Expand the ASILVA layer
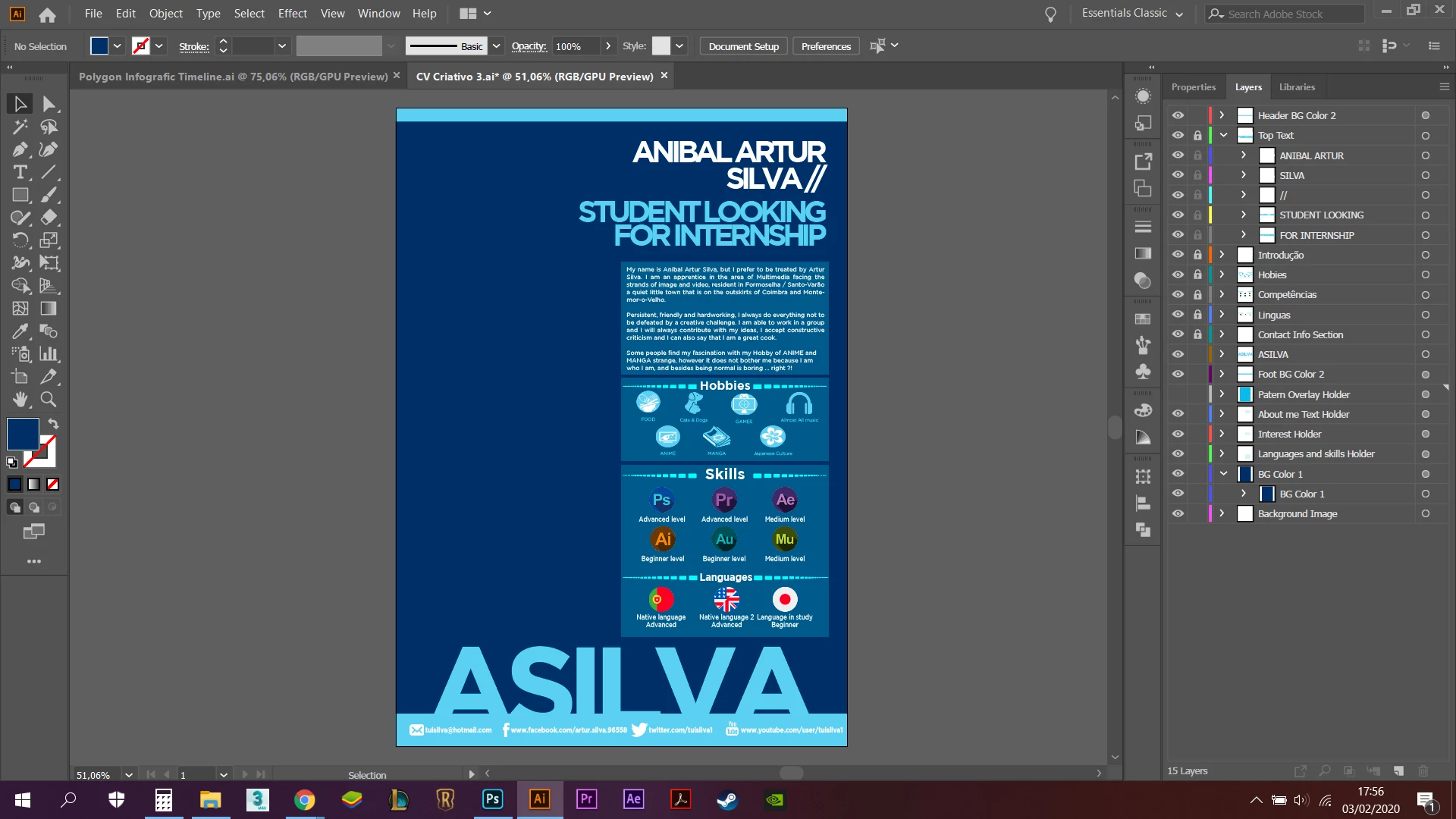Screen dimensions: 1456x819 click(1222, 354)
